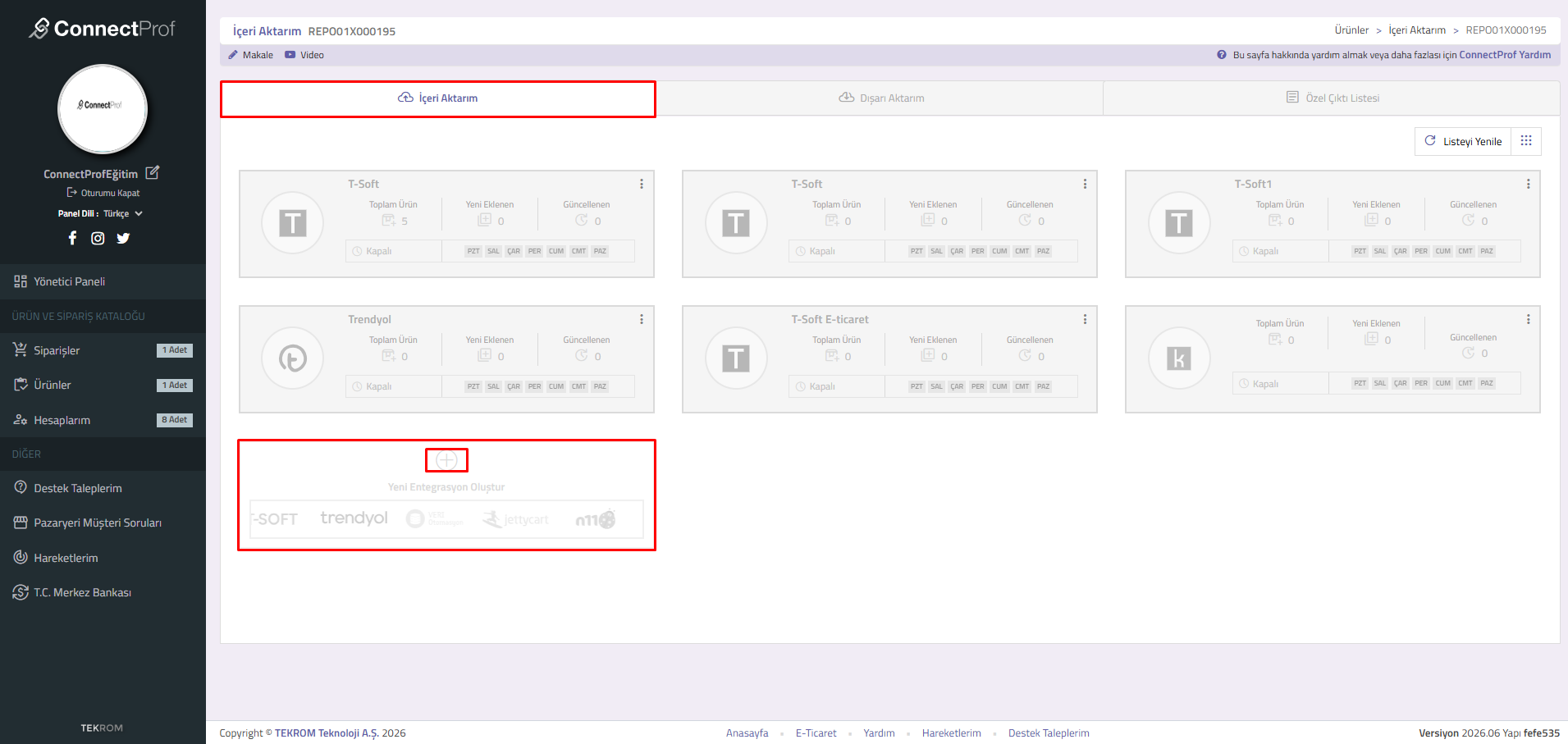The width and height of the screenshot is (1568, 744).
Task: Click the plus icon to create integration
Action: tap(446, 460)
